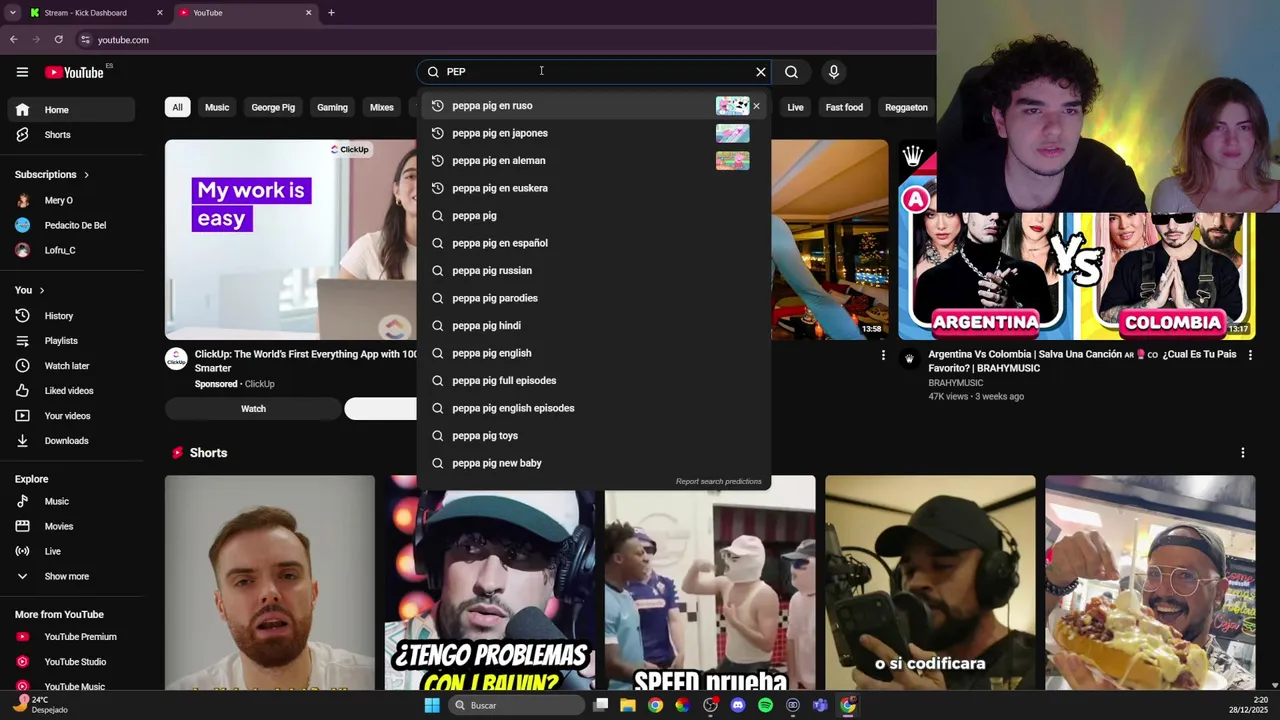This screenshot has height=720, width=1280.
Task: Expand the You section arrow
Action: point(42,290)
